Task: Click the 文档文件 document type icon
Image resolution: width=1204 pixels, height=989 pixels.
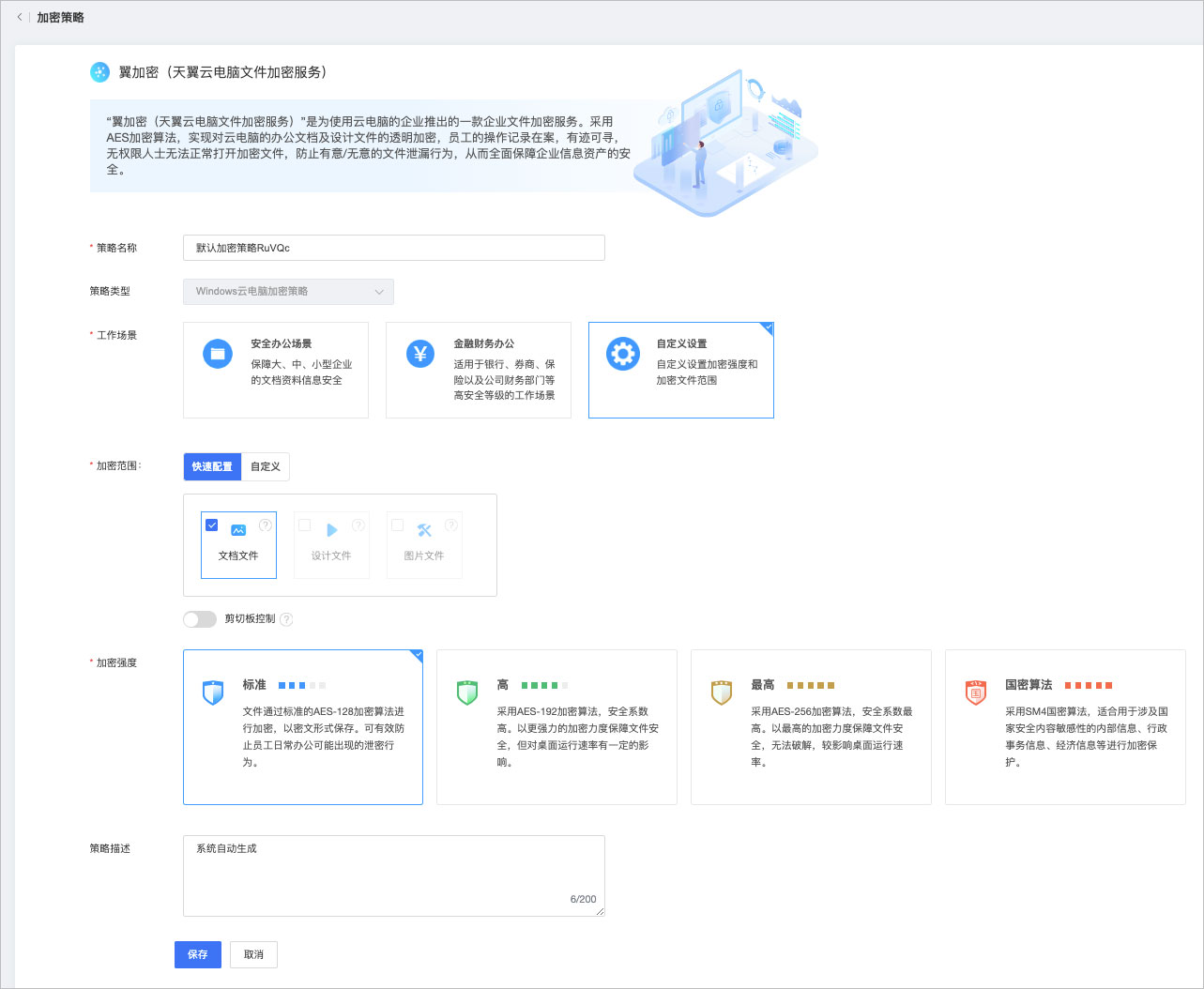Action: (238, 530)
